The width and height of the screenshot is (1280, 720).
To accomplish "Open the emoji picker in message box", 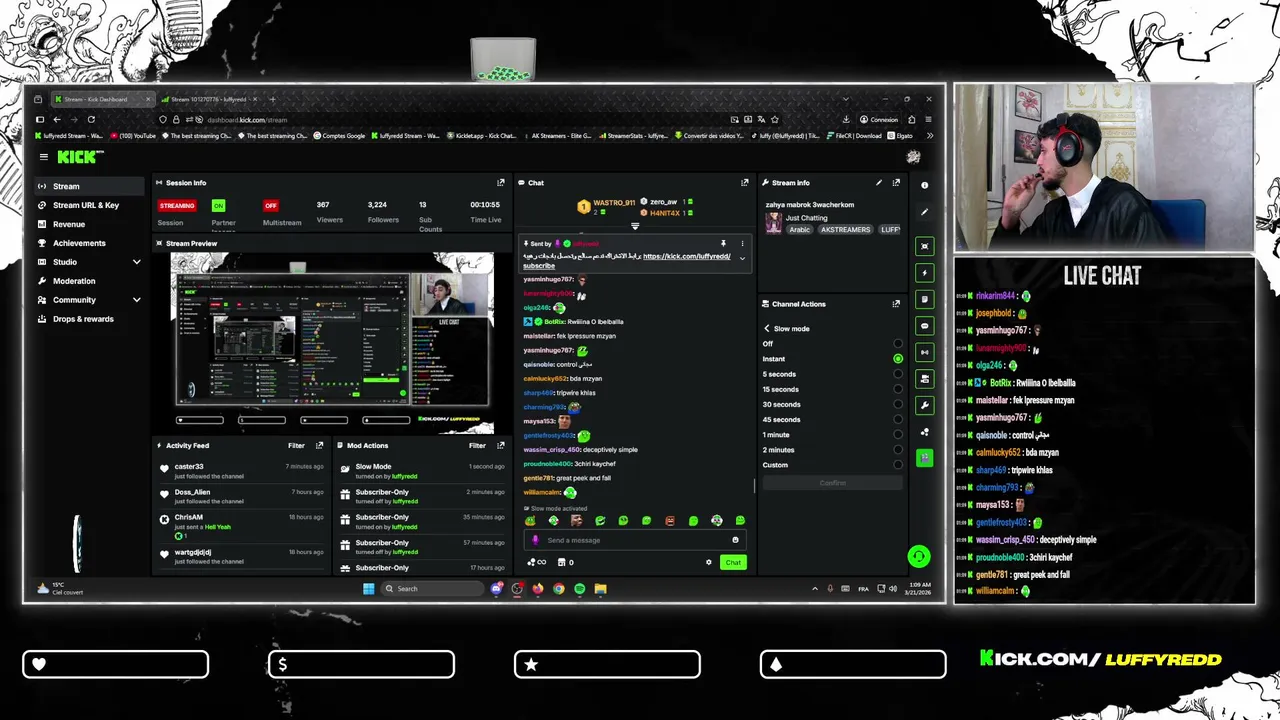I will (735, 540).
